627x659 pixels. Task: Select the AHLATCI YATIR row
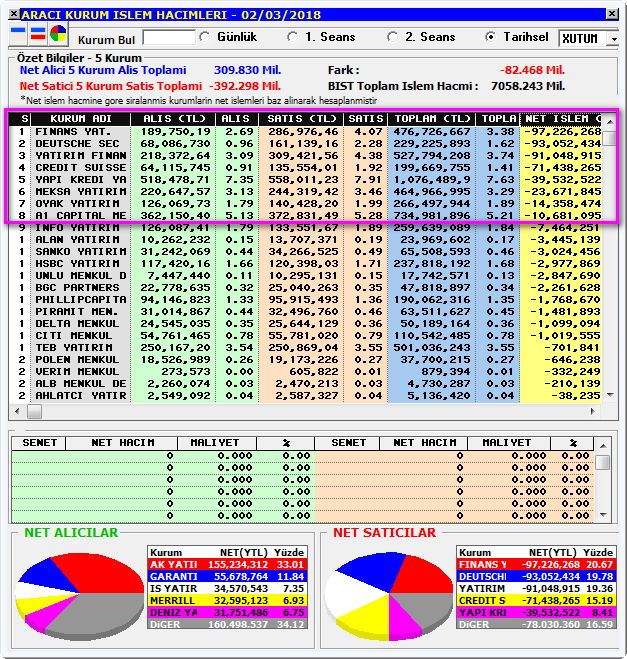click(306, 395)
